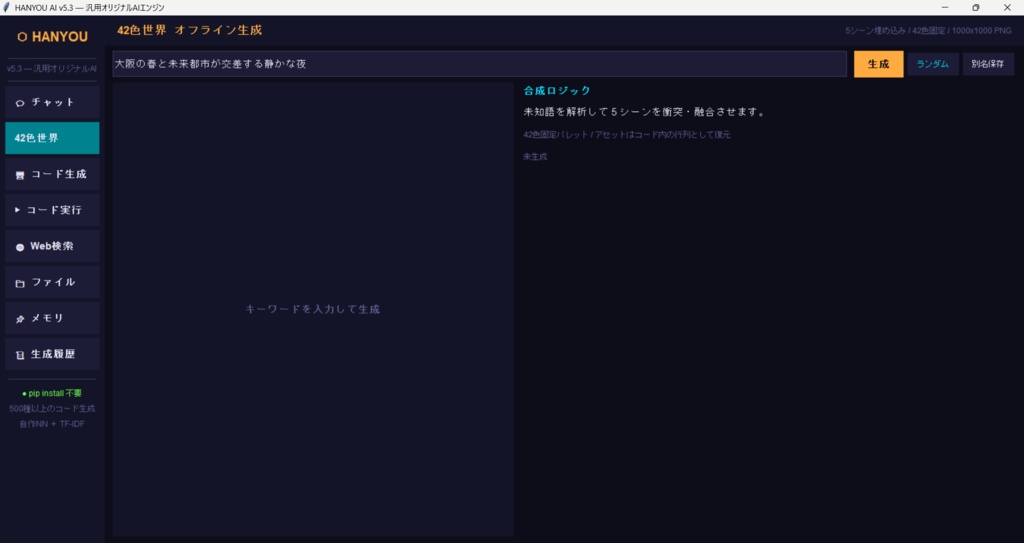Click the feather app icon in title bar
The width and height of the screenshot is (1024, 543).
click(7, 8)
